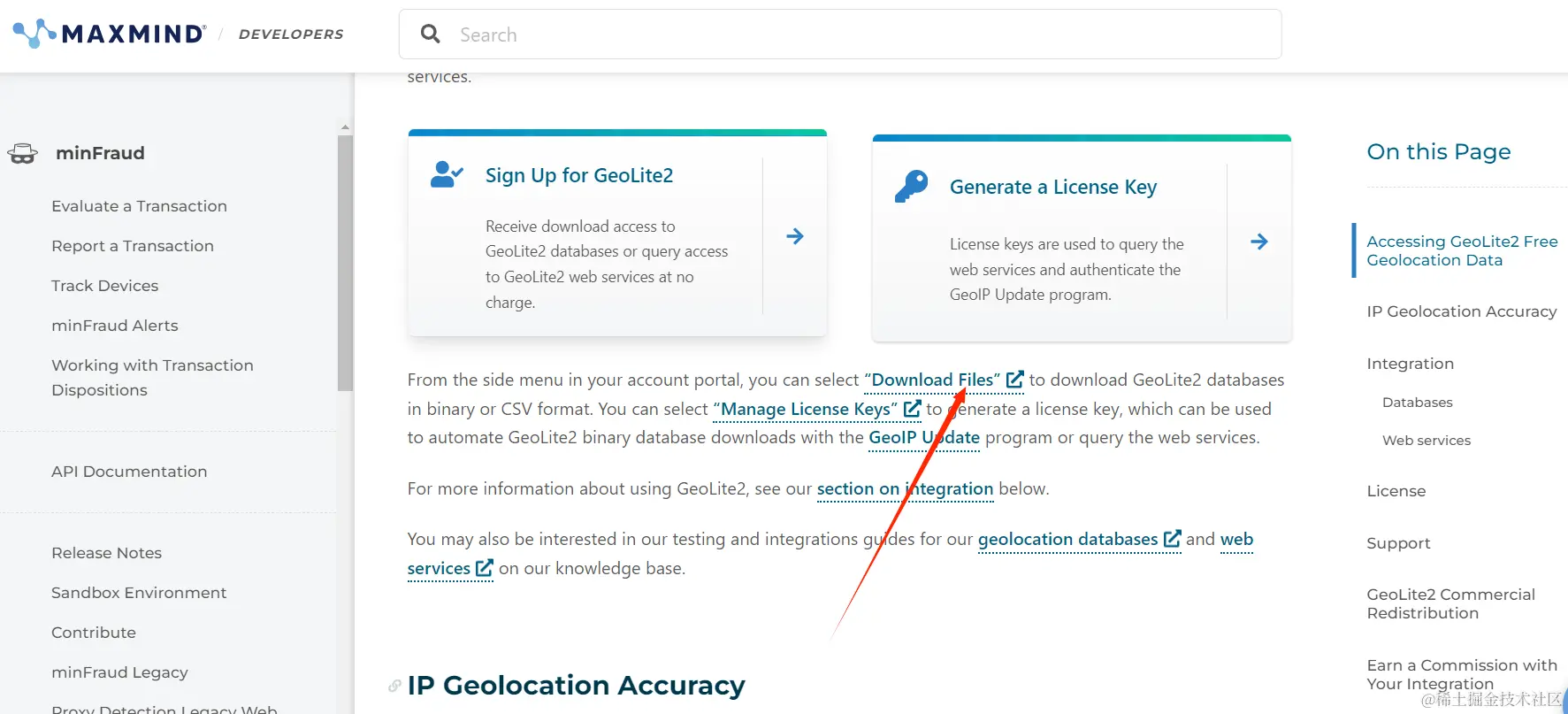
Task: Click sidebar scrollbar up arrow
Action: click(x=345, y=127)
